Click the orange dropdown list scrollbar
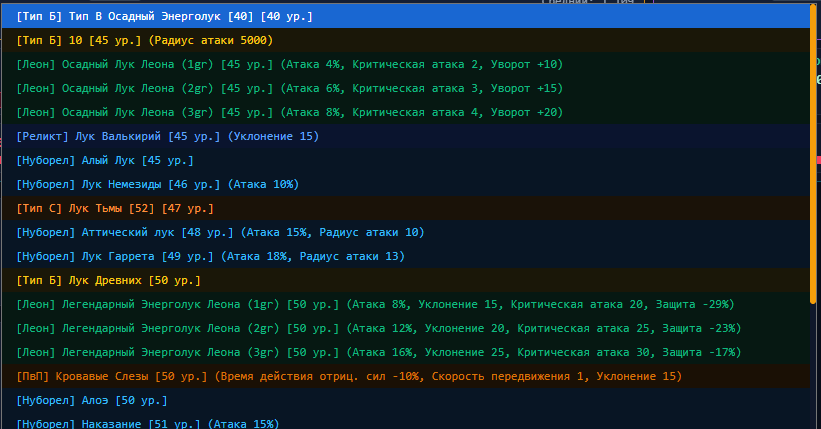 [813, 155]
